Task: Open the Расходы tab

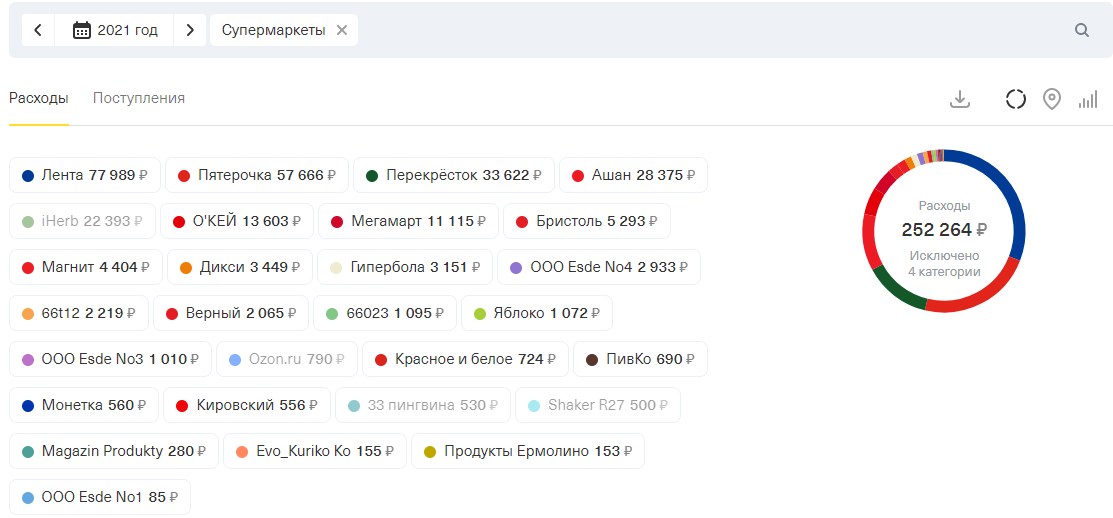Action: pos(38,98)
